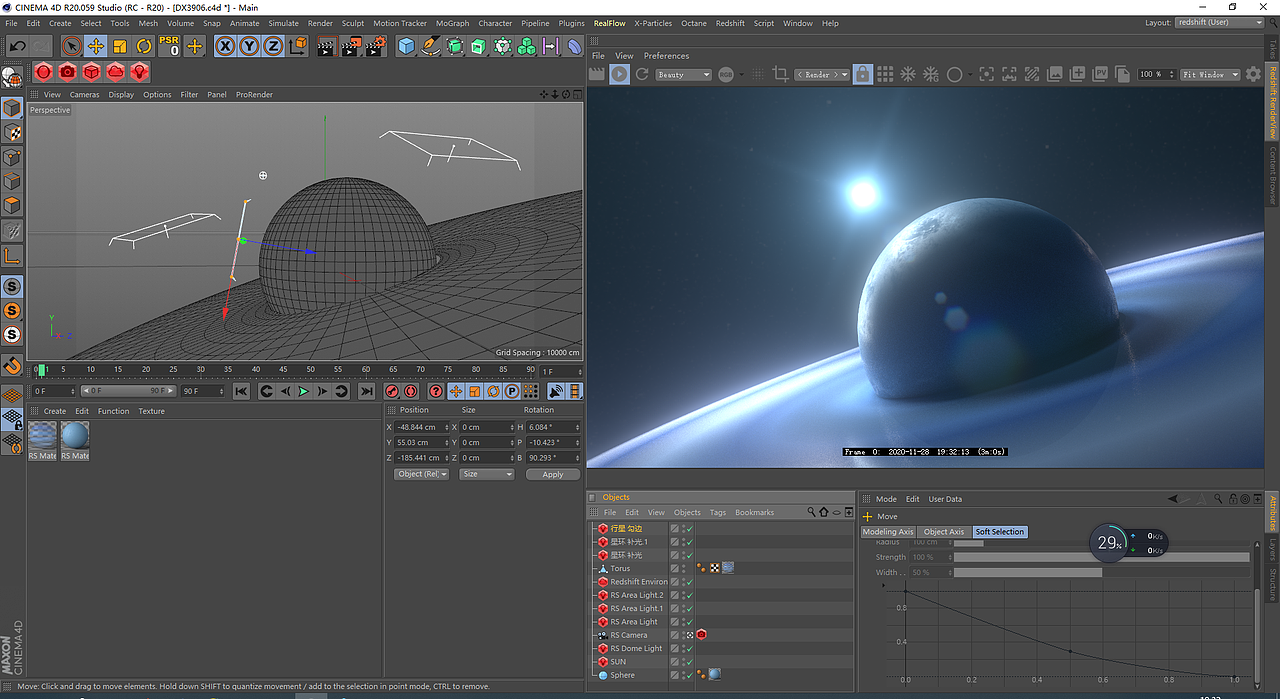Screen dimensions: 1280x699
Task: Toggle RS Dome Light enable checkmark
Action: [689, 648]
